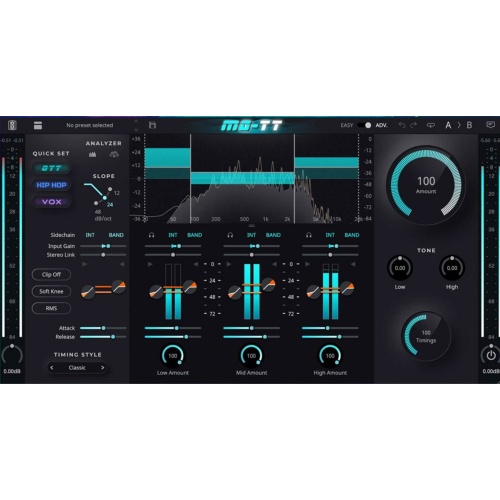Set mid band sidechain to INT

251,235
